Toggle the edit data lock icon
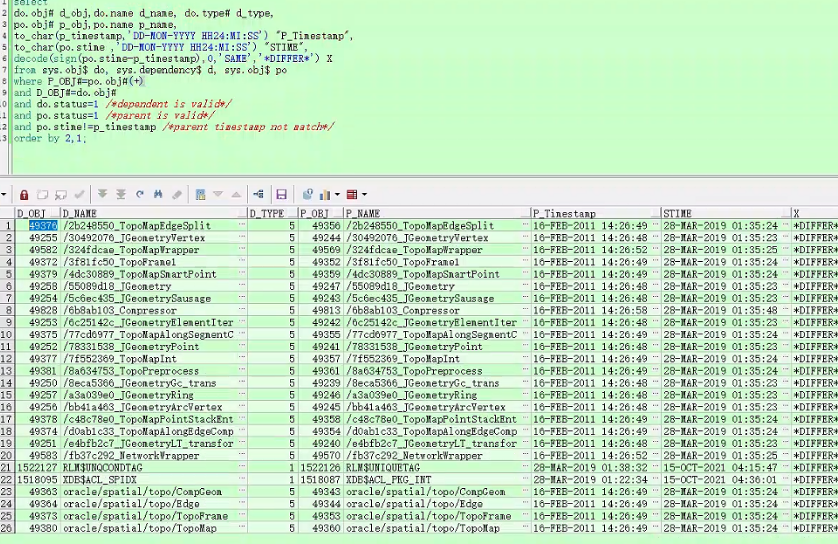Image resolution: width=838 pixels, height=544 pixels. click(24, 195)
